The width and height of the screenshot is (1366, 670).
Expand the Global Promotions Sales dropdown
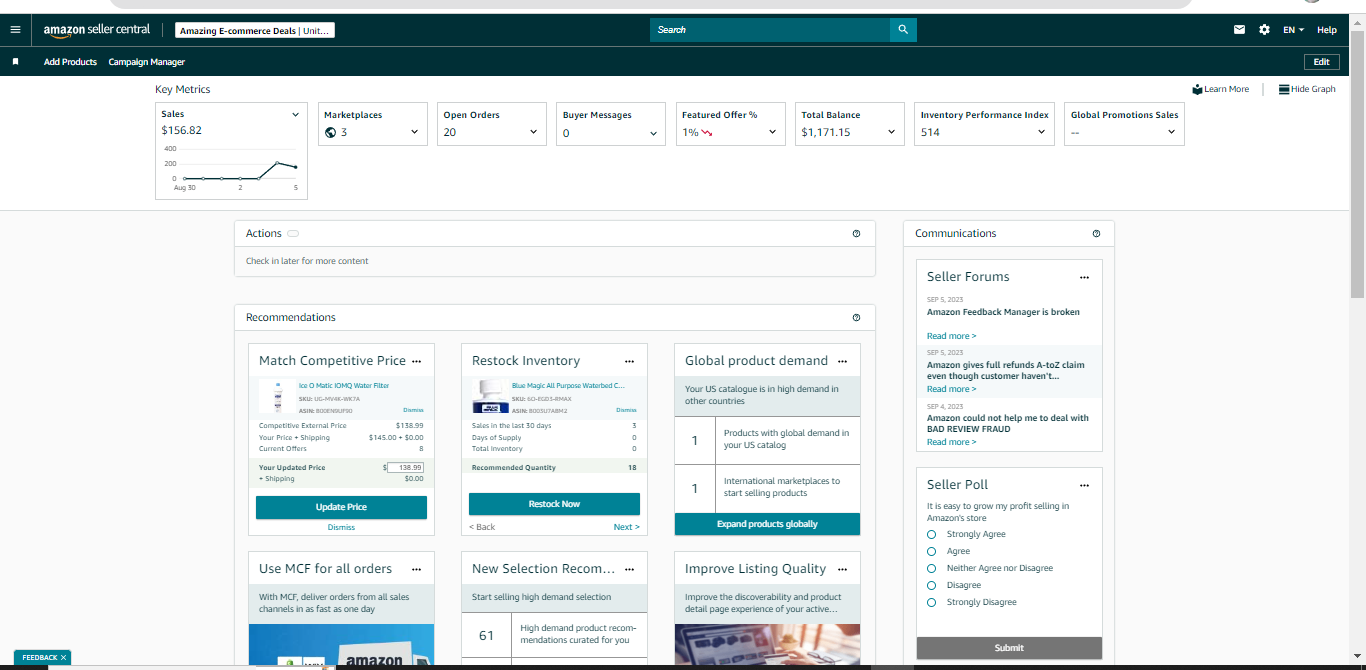point(1171,132)
